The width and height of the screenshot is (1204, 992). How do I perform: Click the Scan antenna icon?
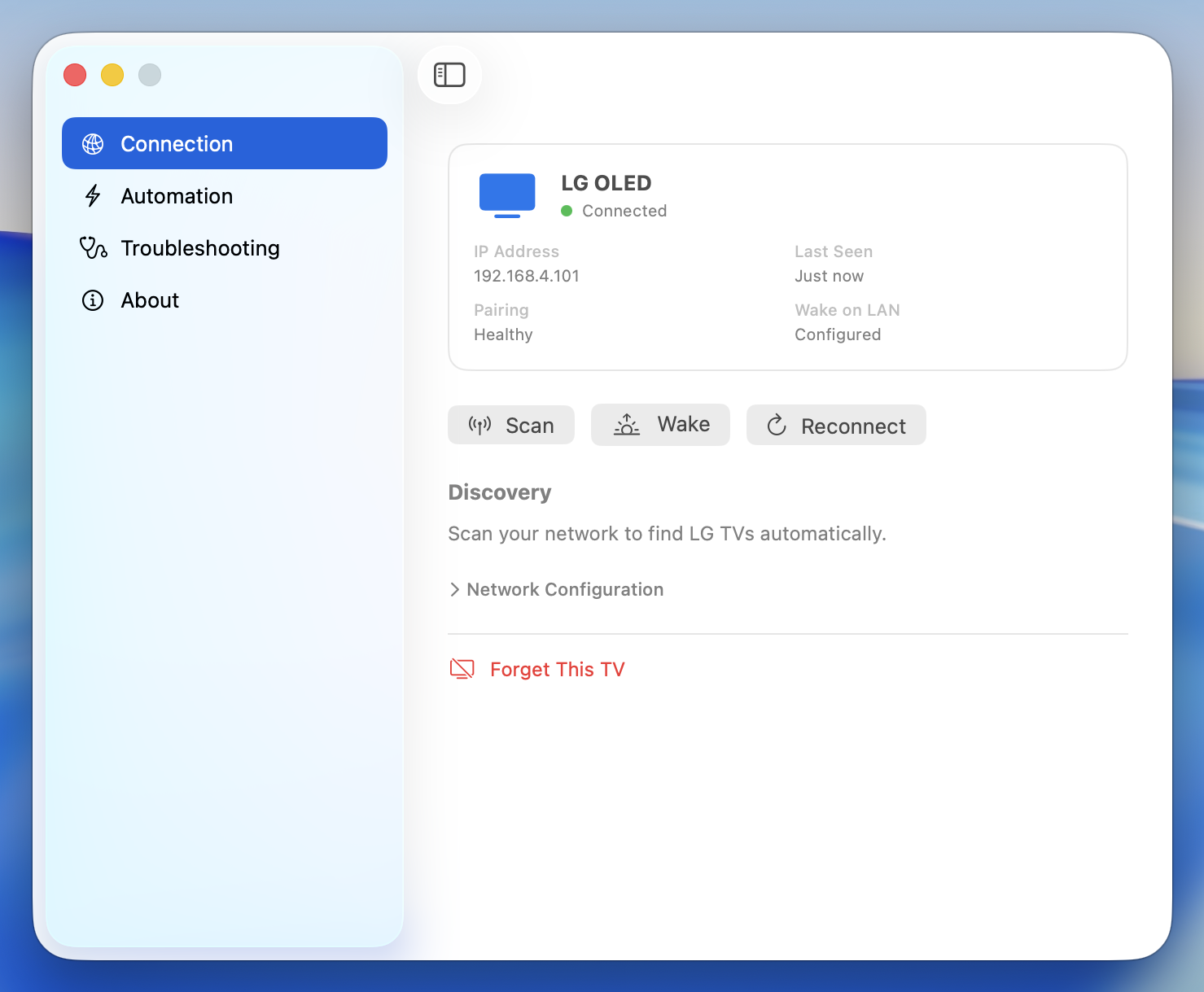(479, 425)
